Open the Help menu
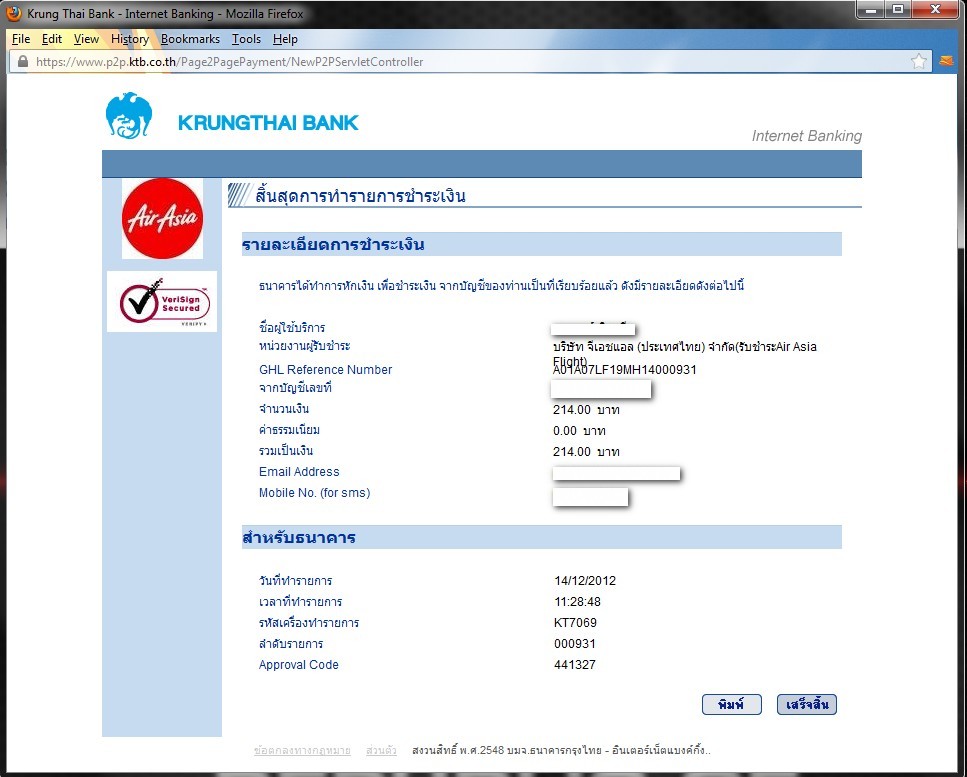Viewport: 967px width, 777px height. 286,39
